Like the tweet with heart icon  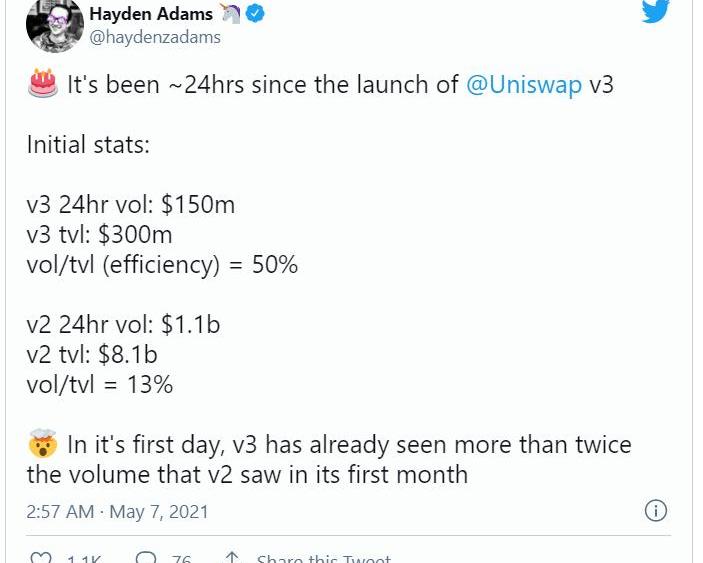pos(41,558)
